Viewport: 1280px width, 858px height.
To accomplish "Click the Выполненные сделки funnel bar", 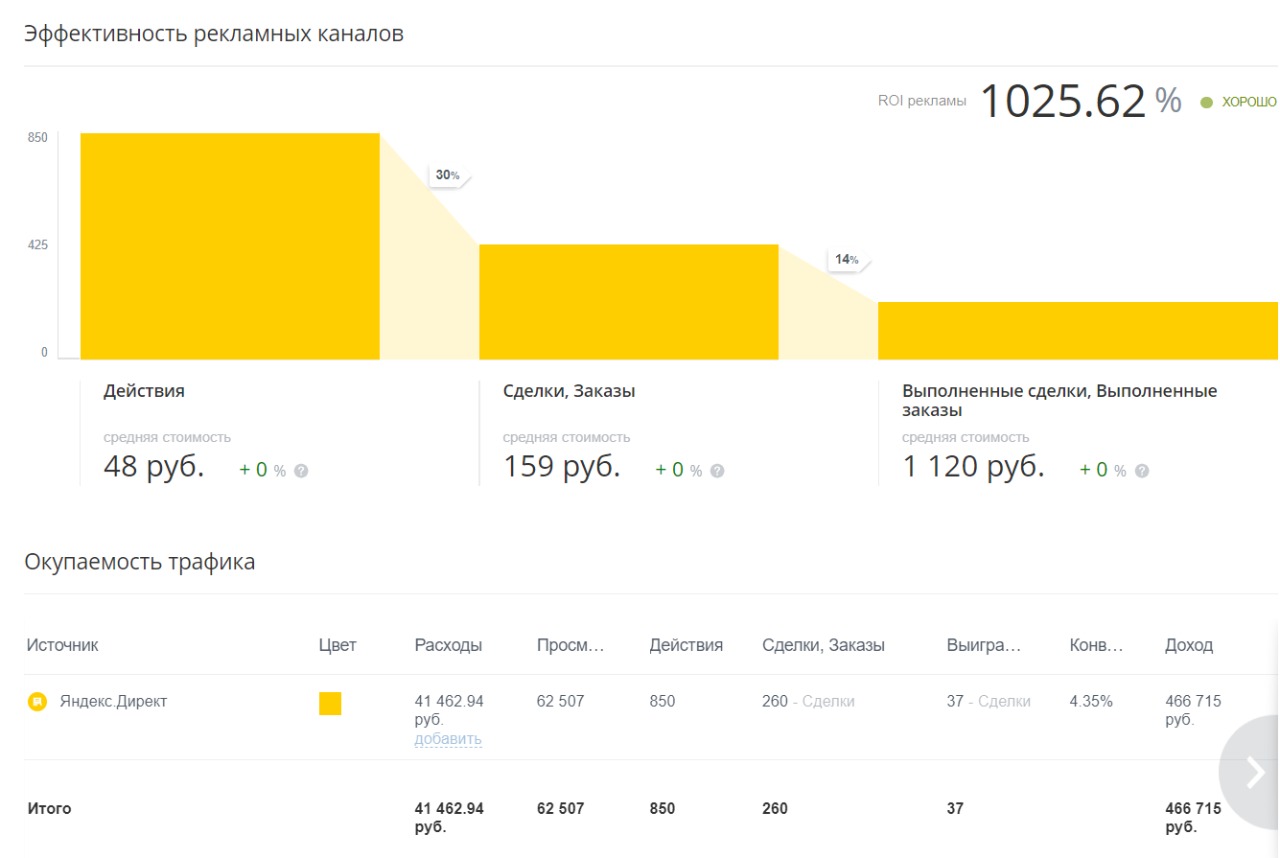I will [1078, 330].
